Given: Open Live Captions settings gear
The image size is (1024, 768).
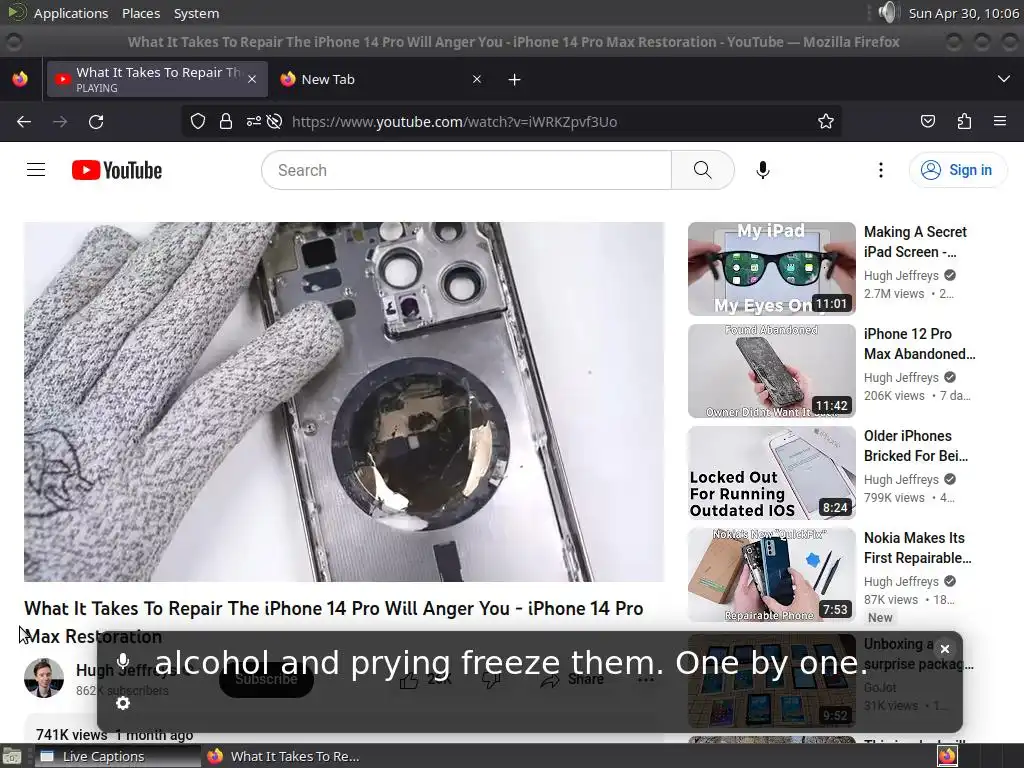Looking at the screenshot, I should [x=123, y=703].
